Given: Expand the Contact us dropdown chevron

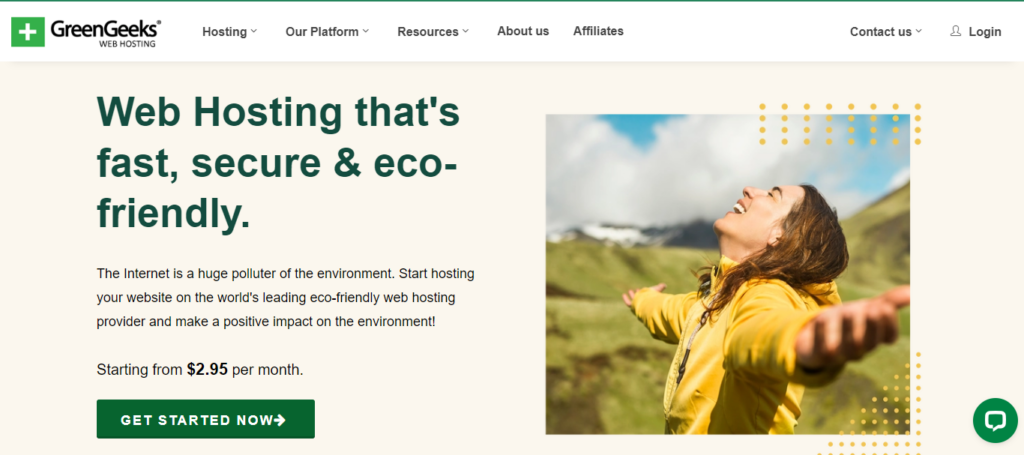Looking at the screenshot, I should click(919, 31).
